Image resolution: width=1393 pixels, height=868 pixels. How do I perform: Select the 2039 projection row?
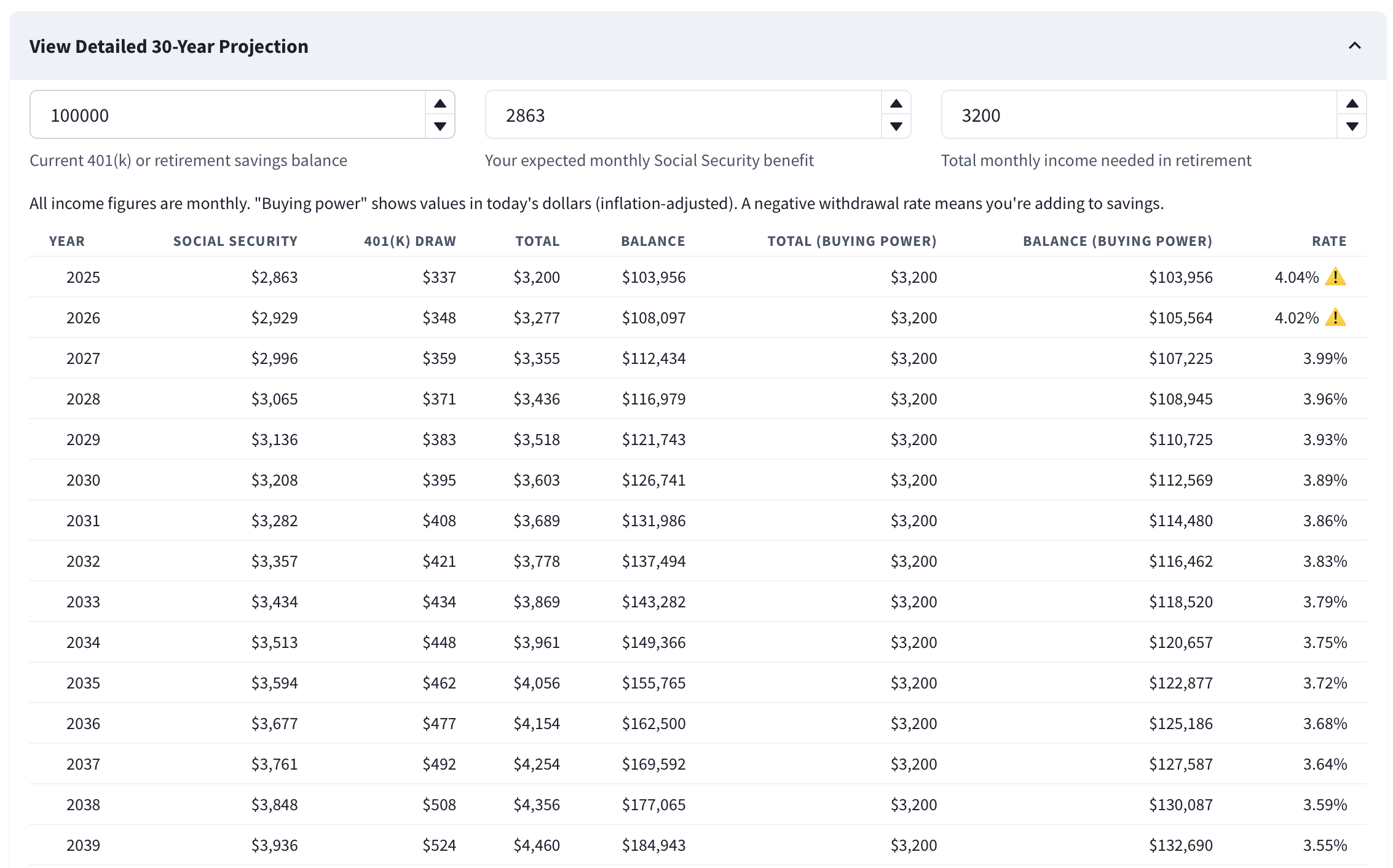[698, 845]
